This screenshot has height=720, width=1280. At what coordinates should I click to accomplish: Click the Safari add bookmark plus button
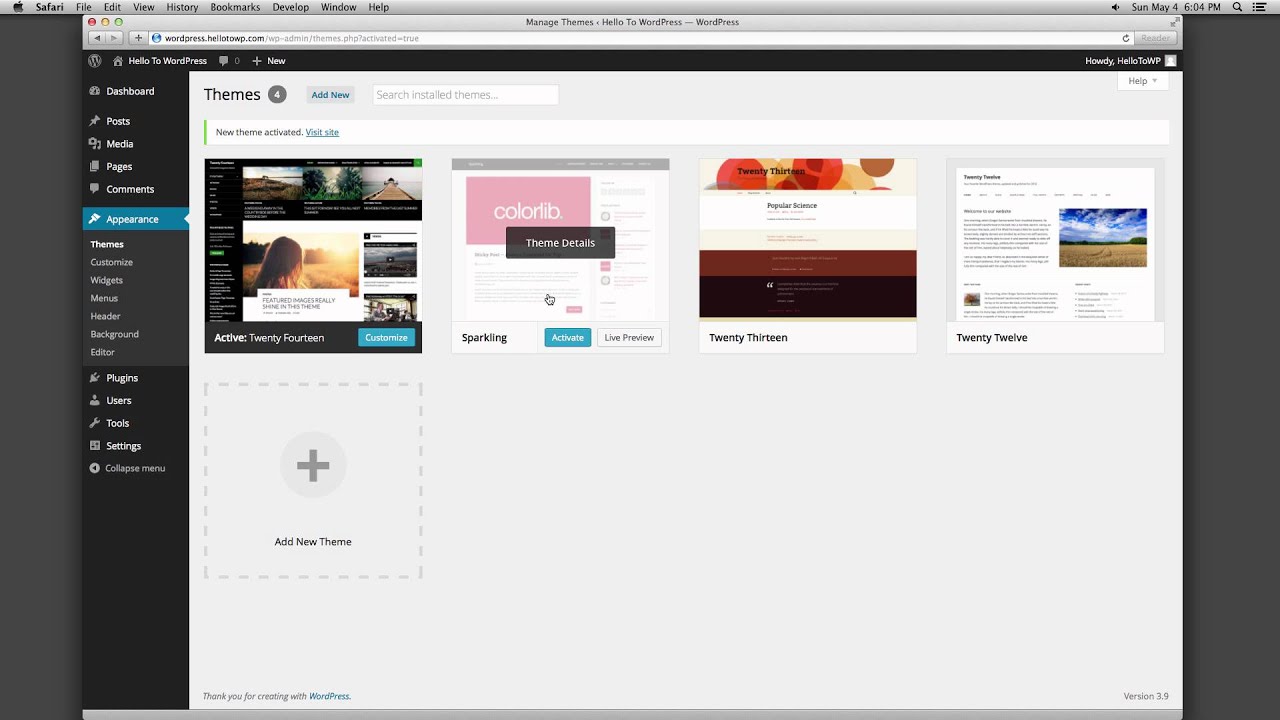pyautogui.click(x=138, y=38)
